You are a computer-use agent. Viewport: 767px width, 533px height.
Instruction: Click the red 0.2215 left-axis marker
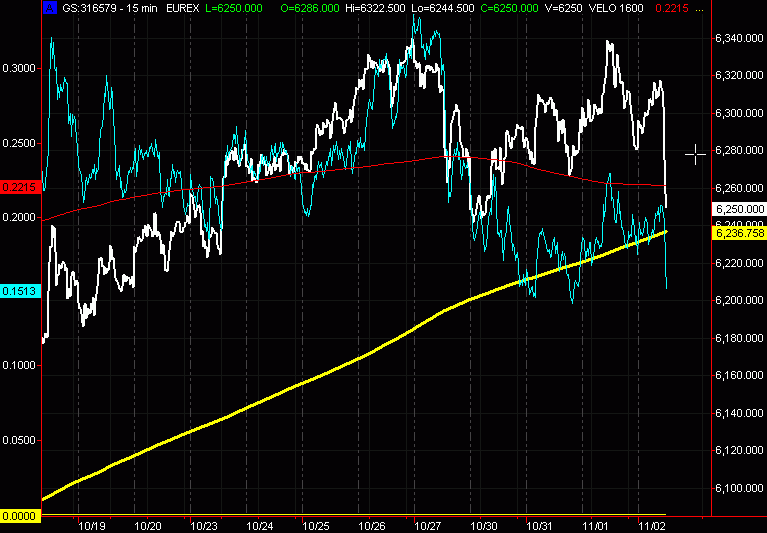pos(20,187)
